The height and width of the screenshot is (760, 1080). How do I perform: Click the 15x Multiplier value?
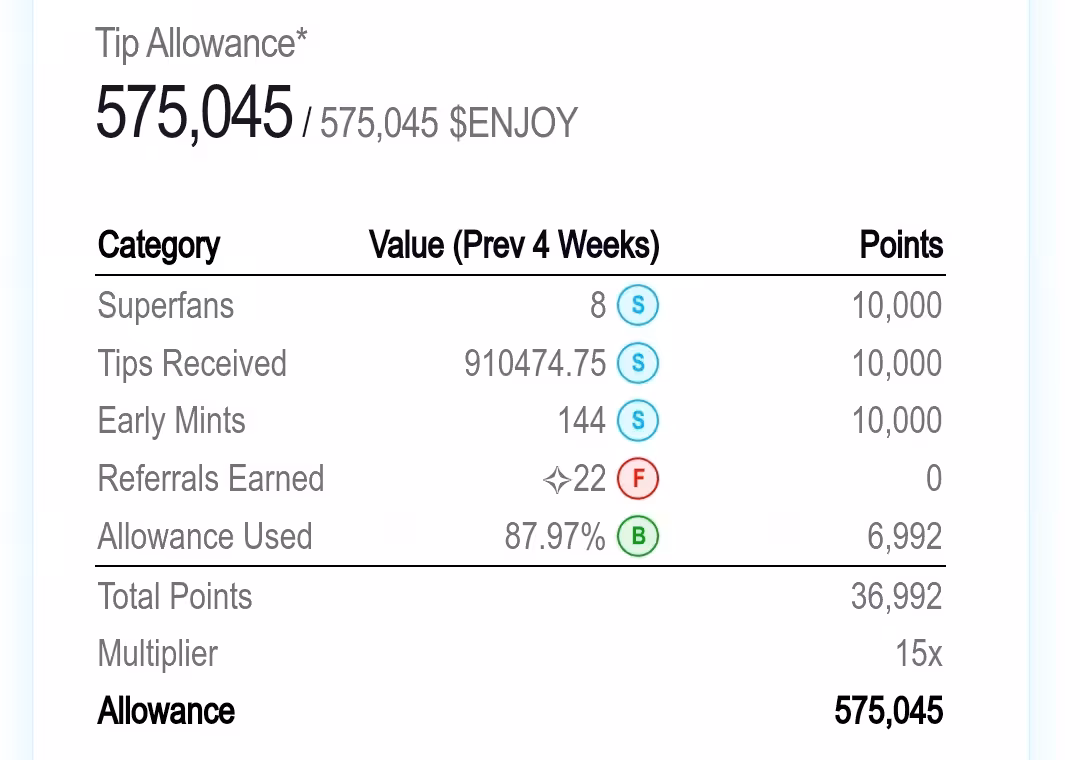[x=919, y=653]
